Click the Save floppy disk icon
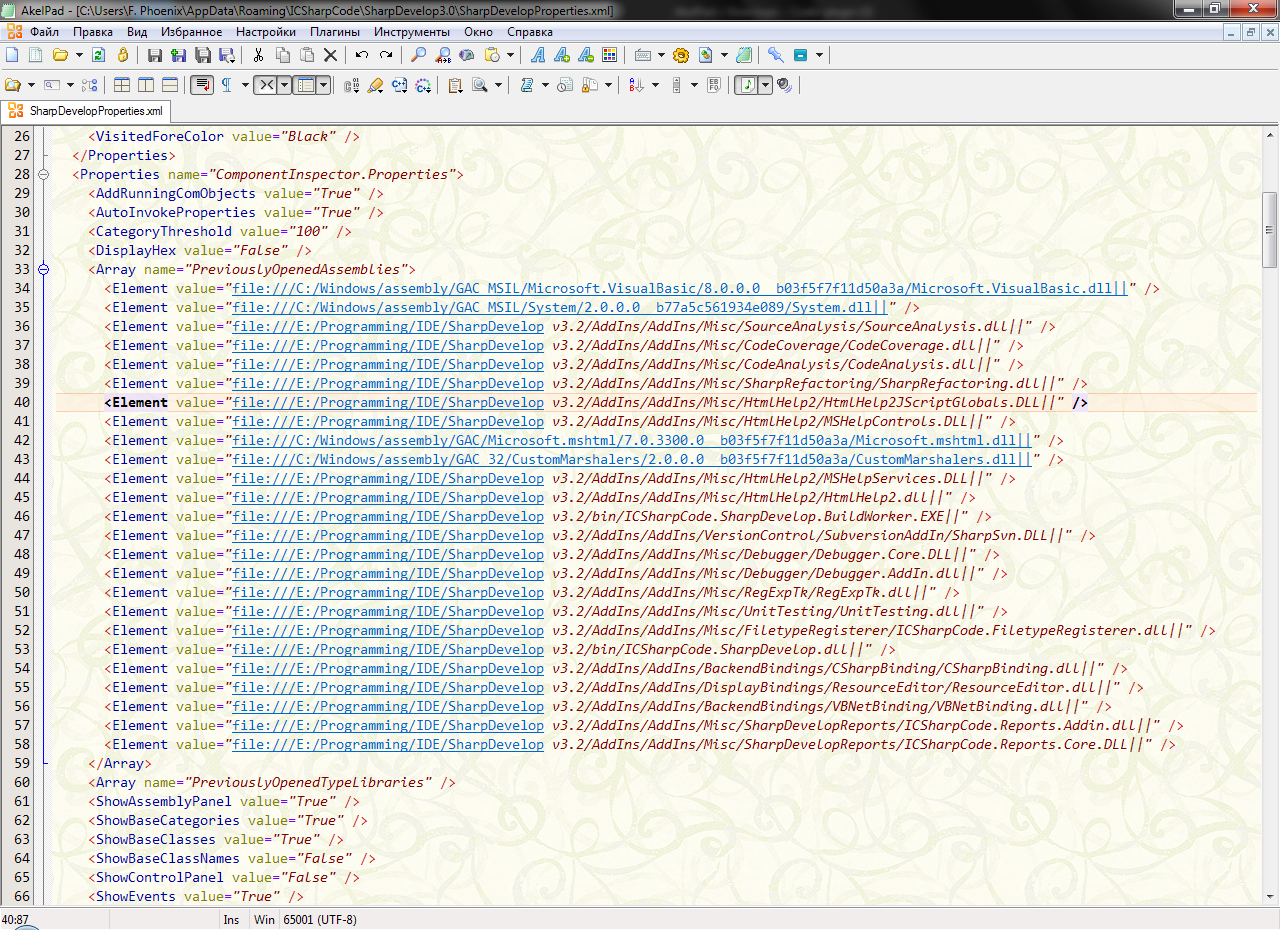 coord(155,55)
